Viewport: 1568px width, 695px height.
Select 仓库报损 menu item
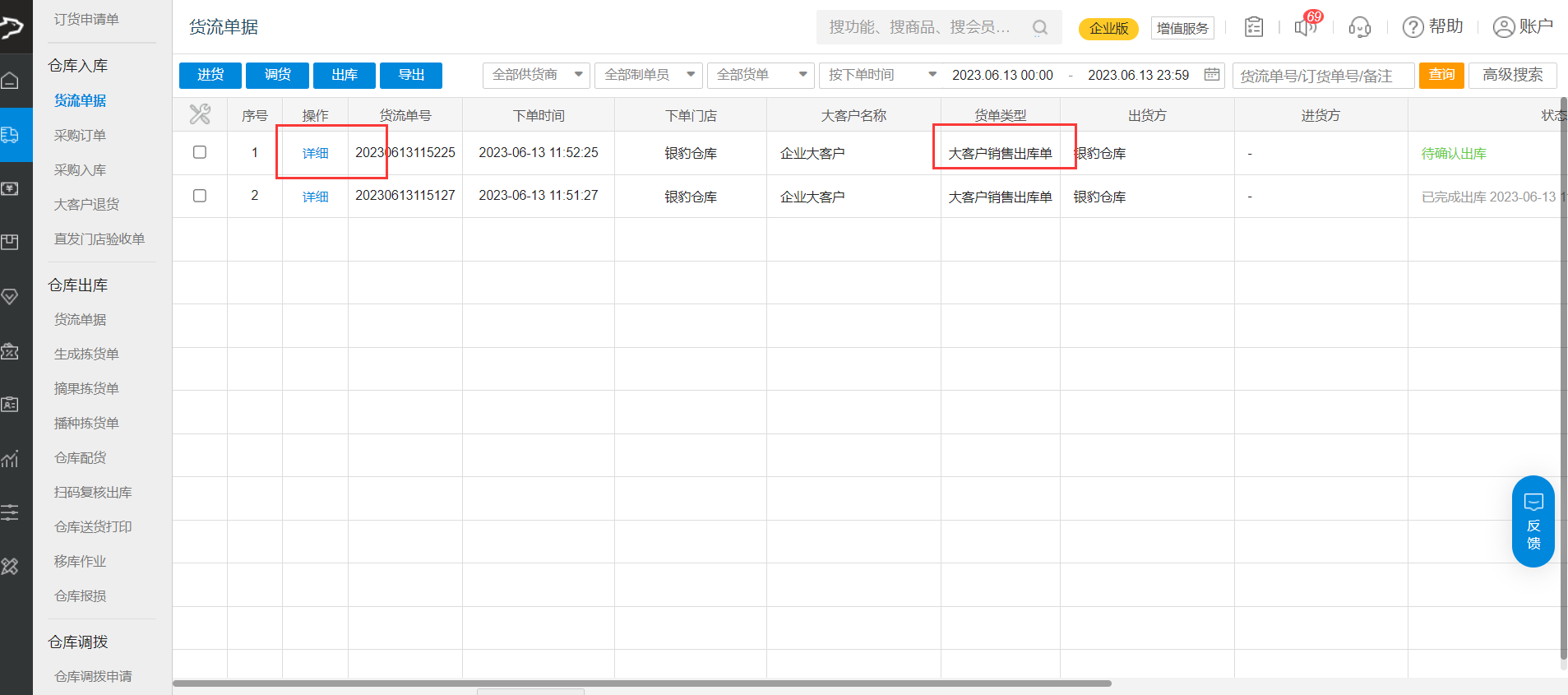pos(80,595)
